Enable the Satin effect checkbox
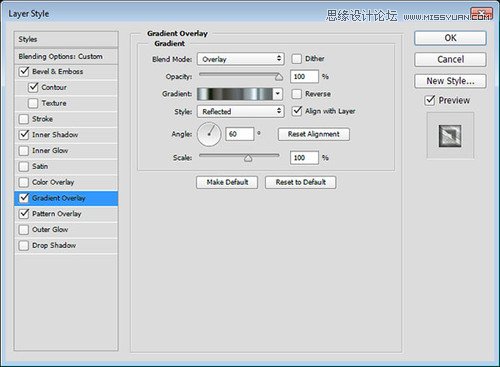 [x=24, y=166]
